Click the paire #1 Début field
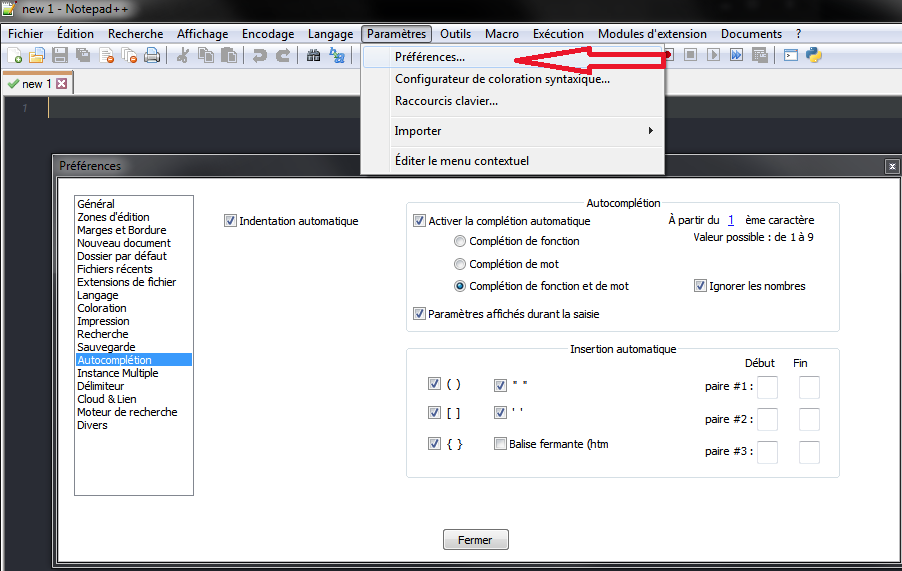The height and width of the screenshot is (571, 902). 767,387
